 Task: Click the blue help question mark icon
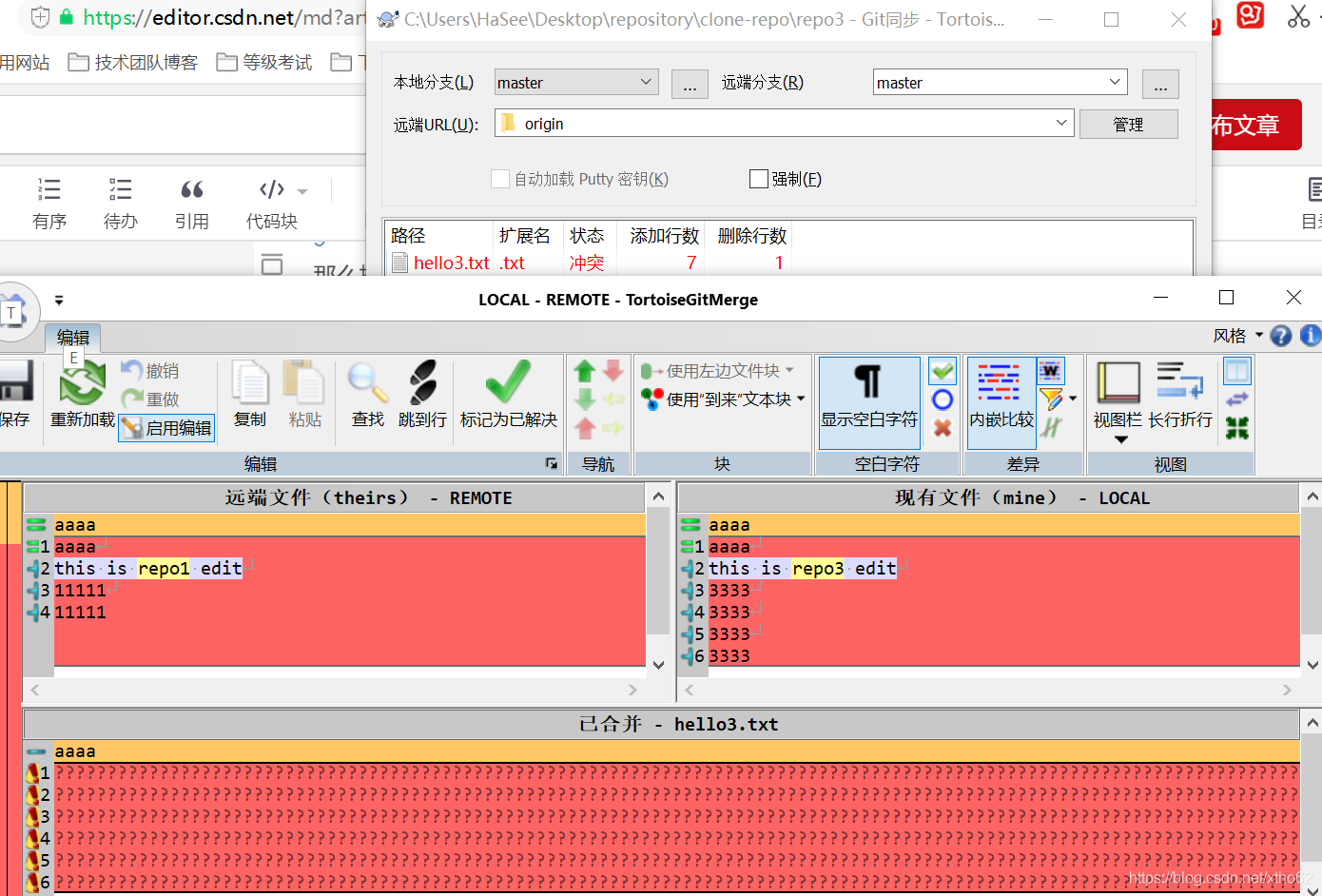pyautogui.click(x=1281, y=336)
